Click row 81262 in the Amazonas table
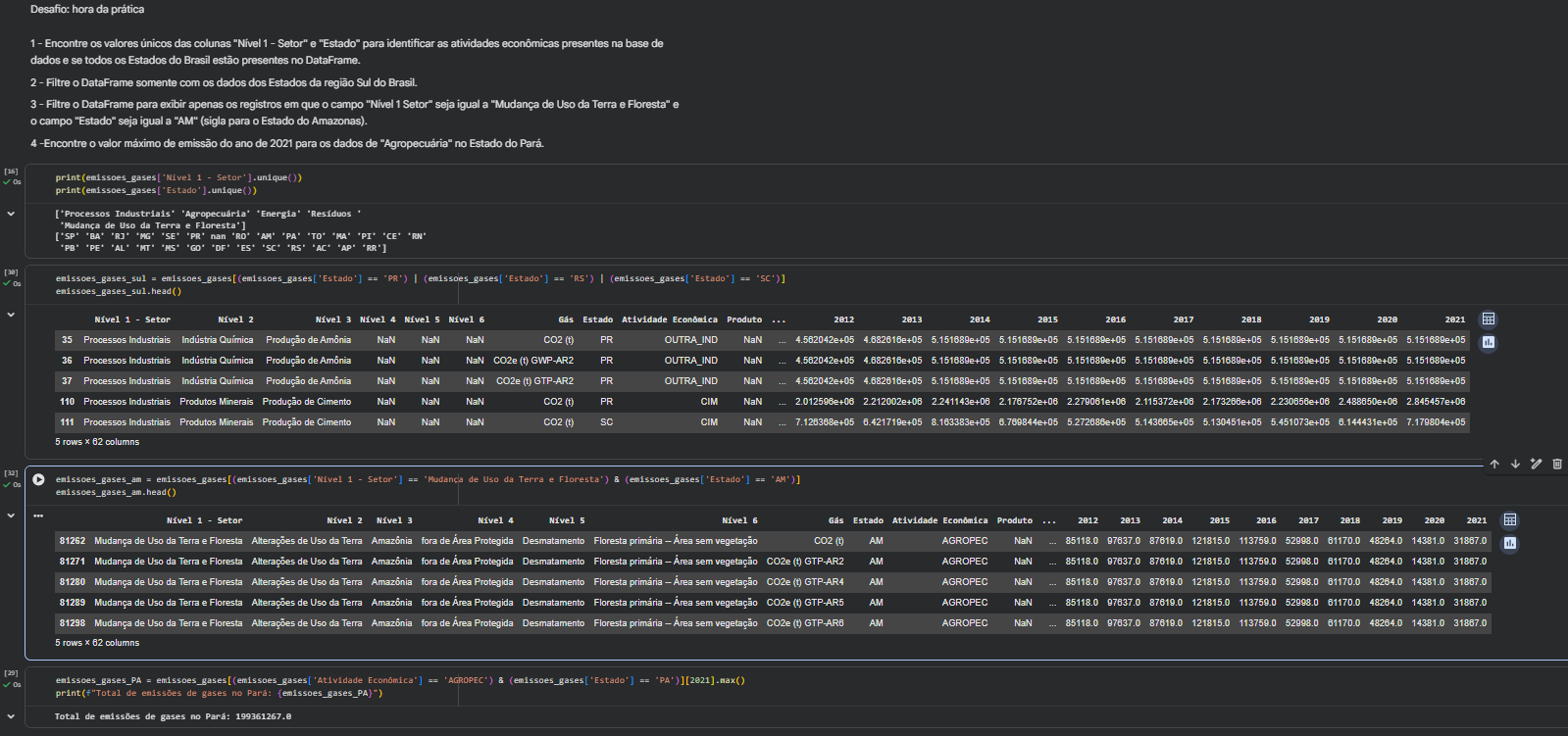Image resolution: width=1568 pixels, height=736 pixels. 72,541
